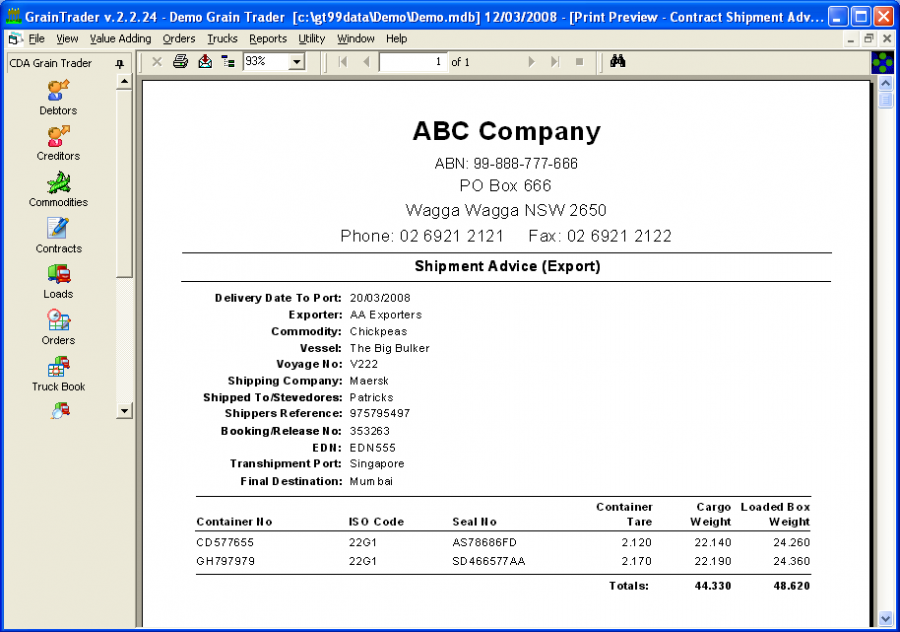Click the shipping company Maersk
The width and height of the screenshot is (900, 632).
pyautogui.click(x=369, y=381)
